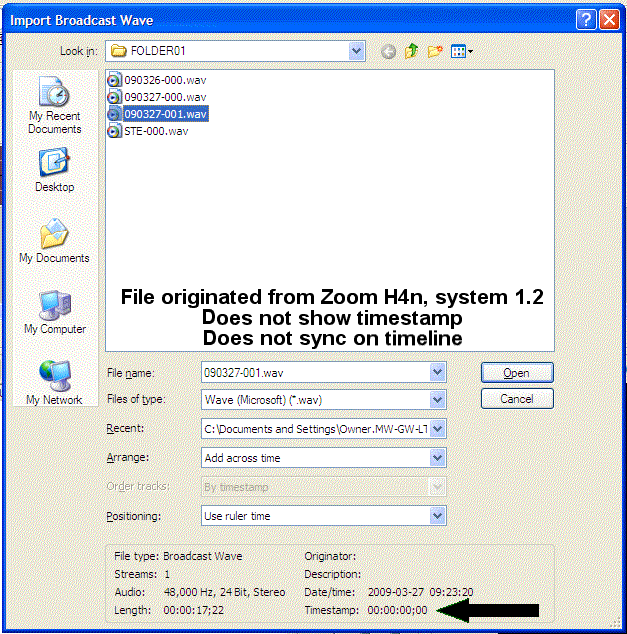Click the Cancel button
This screenshot has width=627, height=634.
pyautogui.click(x=516, y=399)
